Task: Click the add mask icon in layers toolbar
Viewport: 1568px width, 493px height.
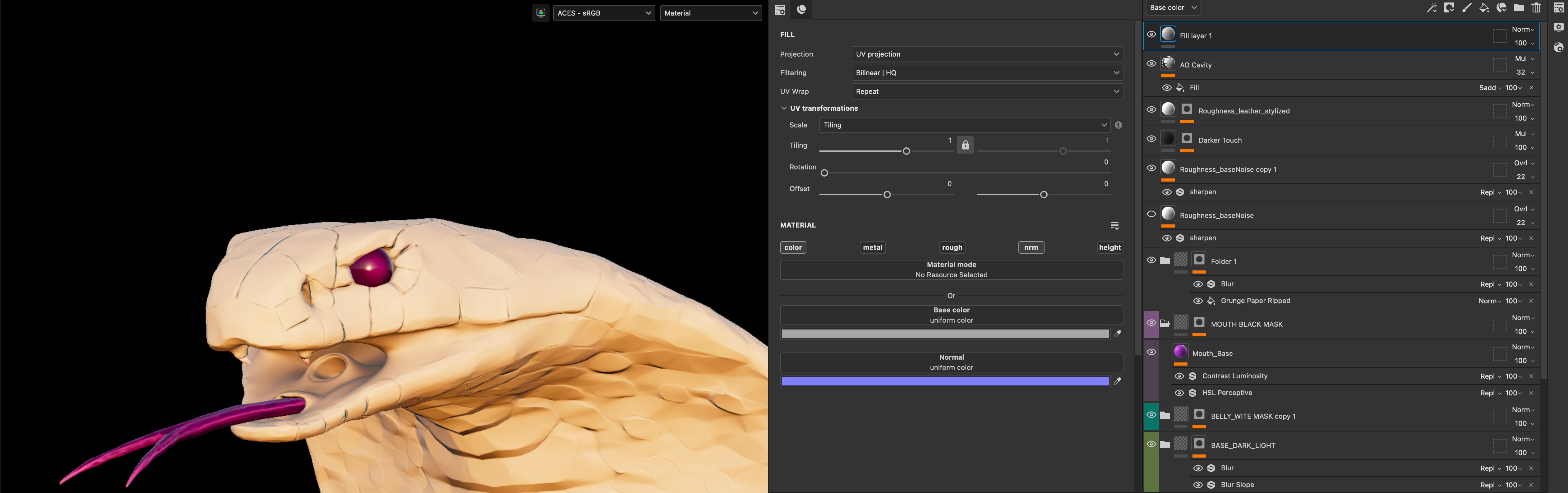Action: click(x=1449, y=8)
